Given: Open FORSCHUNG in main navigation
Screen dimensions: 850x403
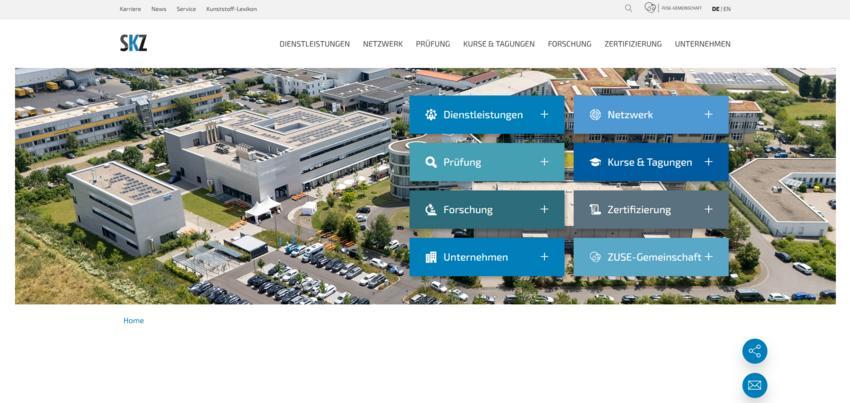Looking at the screenshot, I should (569, 44).
